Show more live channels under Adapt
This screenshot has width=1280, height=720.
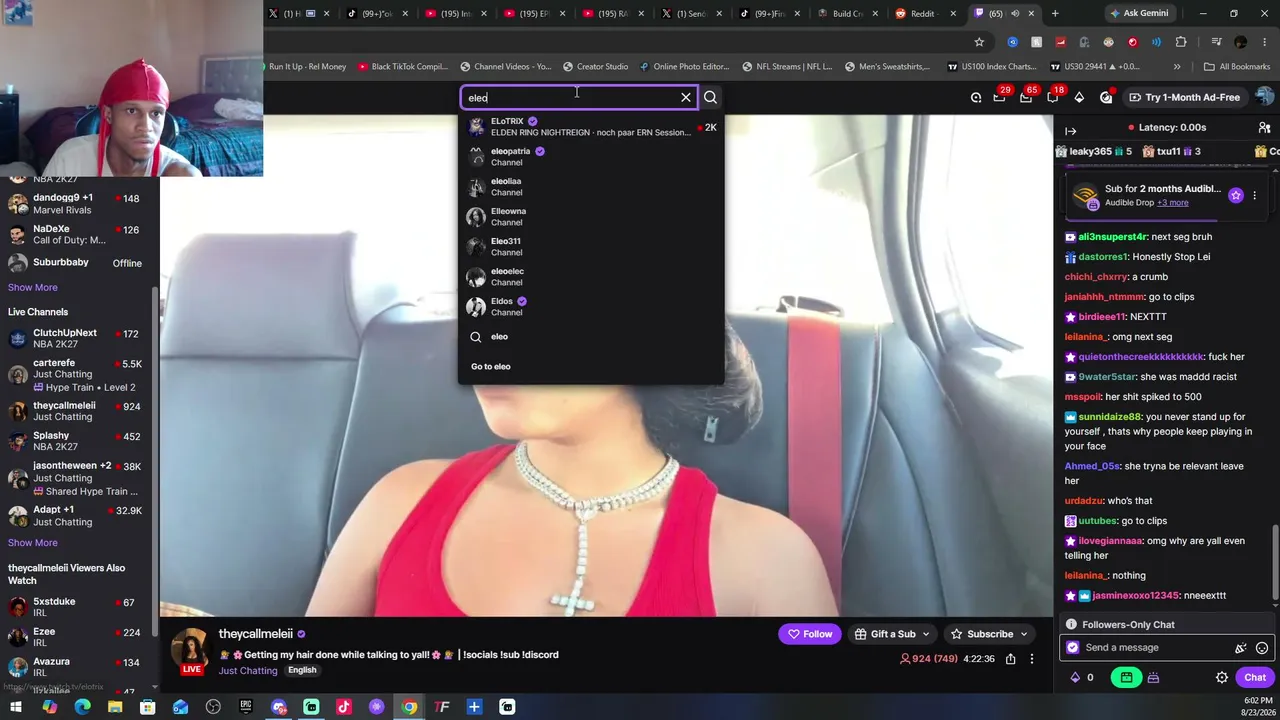click(x=33, y=542)
